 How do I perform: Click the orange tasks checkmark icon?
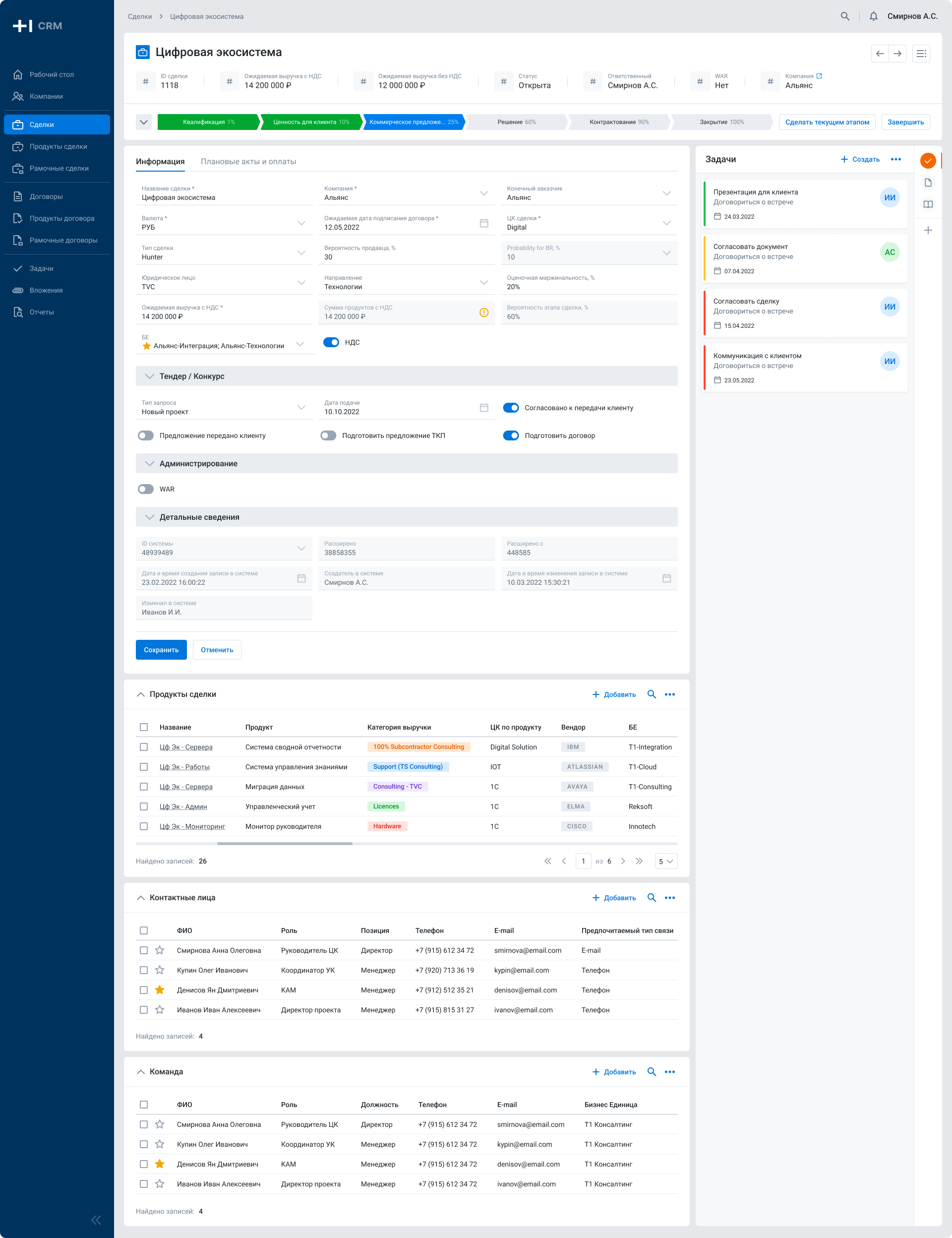point(928,161)
